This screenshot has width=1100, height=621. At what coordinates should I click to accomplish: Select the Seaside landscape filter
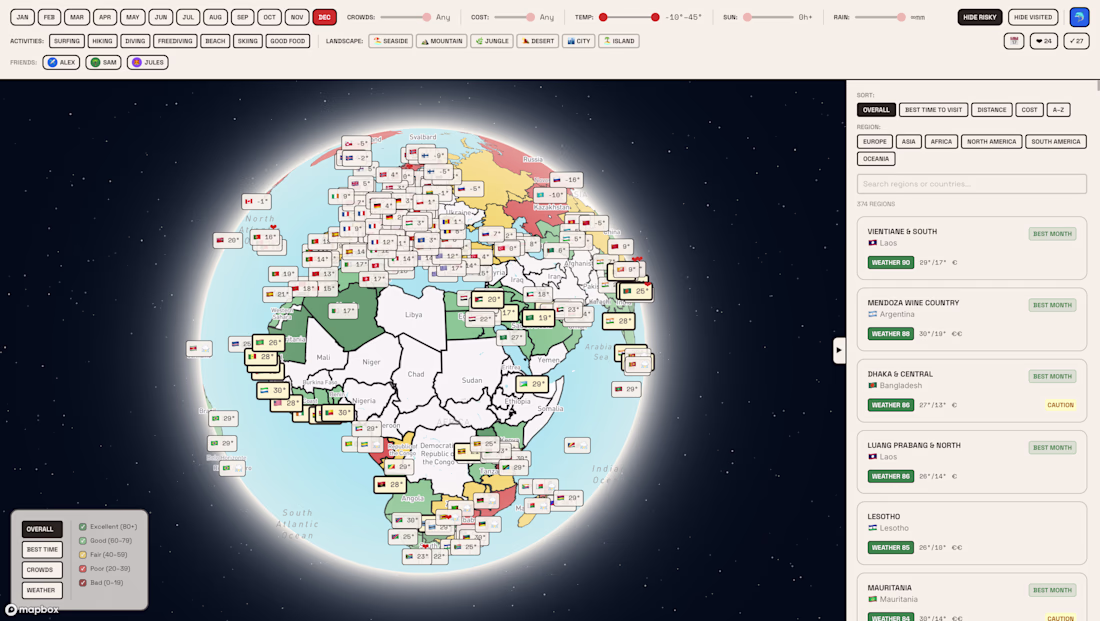391,41
